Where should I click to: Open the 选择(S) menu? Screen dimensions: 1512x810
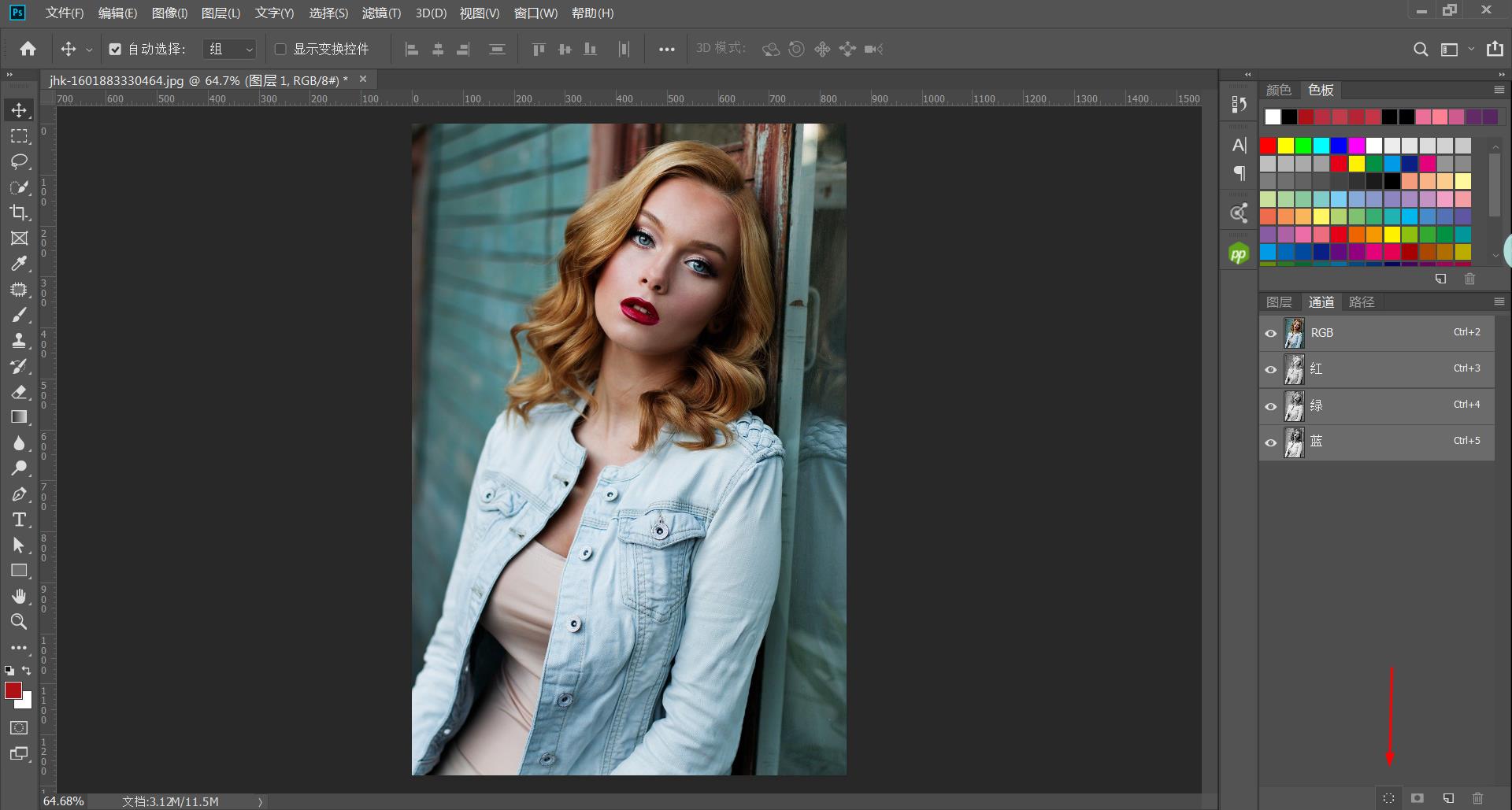tap(328, 13)
